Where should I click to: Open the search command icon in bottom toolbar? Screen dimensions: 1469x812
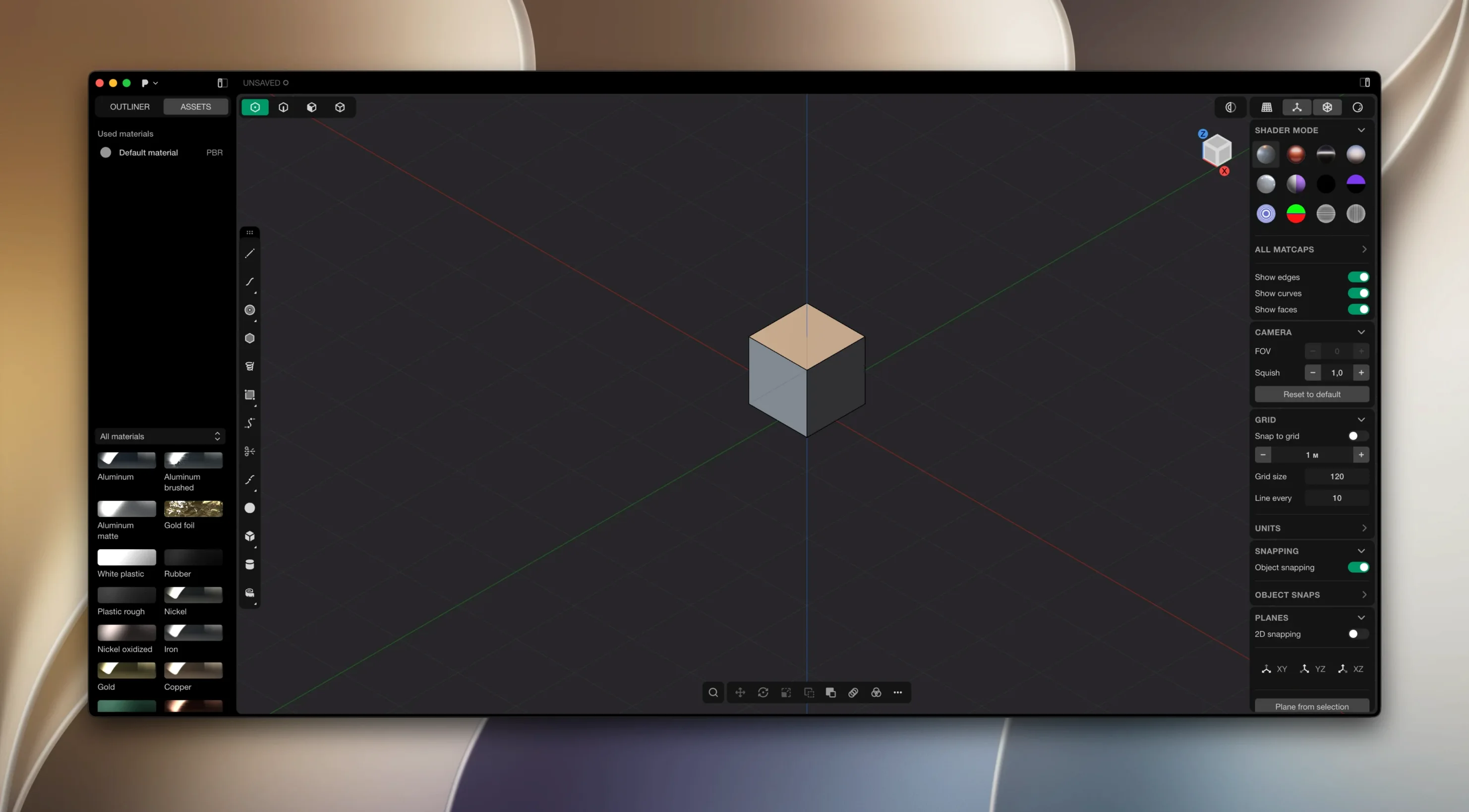click(713, 693)
